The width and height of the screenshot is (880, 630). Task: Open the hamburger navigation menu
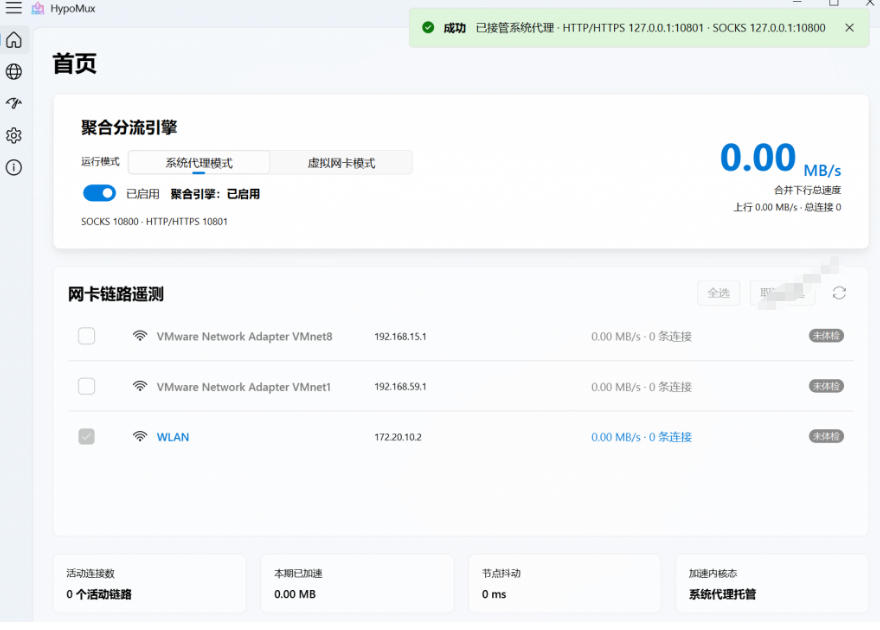[13, 8]
